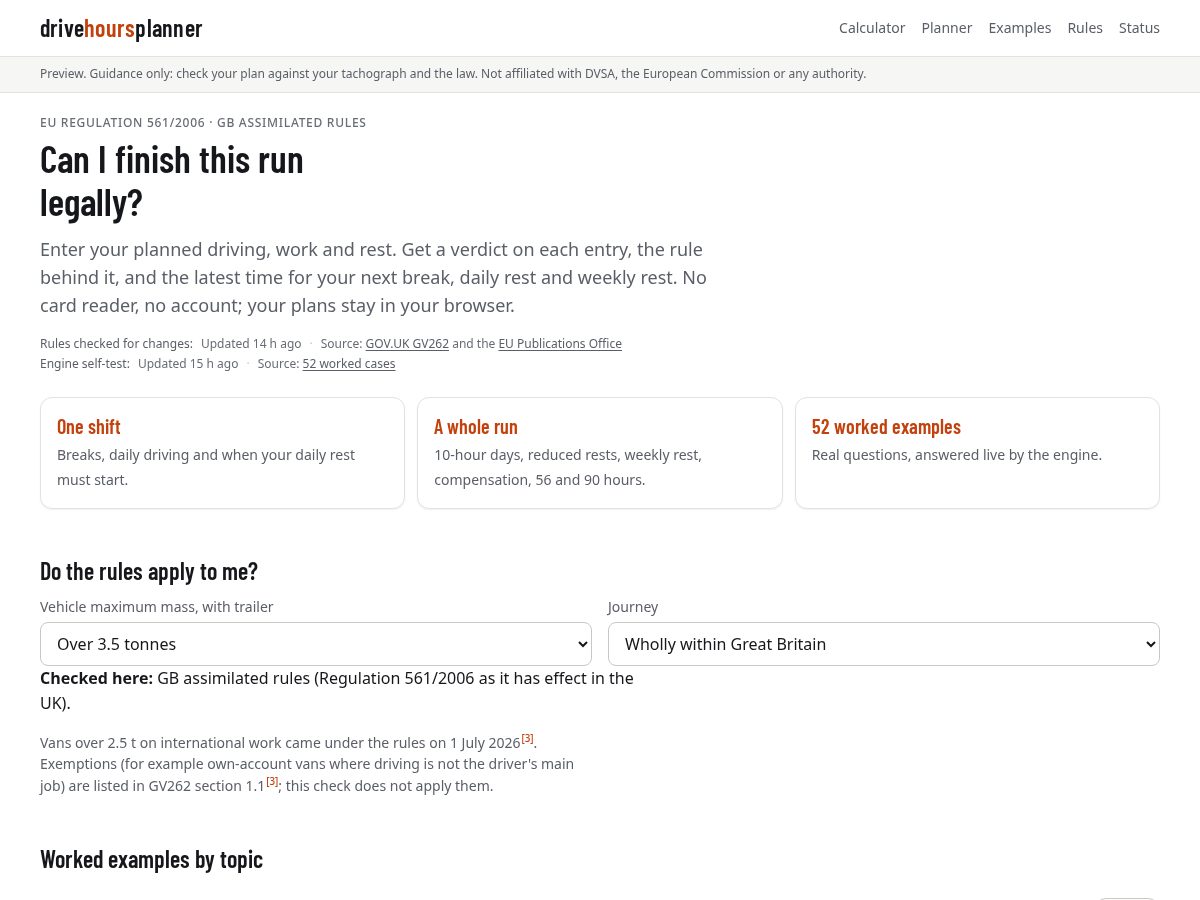Click the drivehoursplanner logo
The height and width of the screenshot is (900, 1200).
(121, 28)
